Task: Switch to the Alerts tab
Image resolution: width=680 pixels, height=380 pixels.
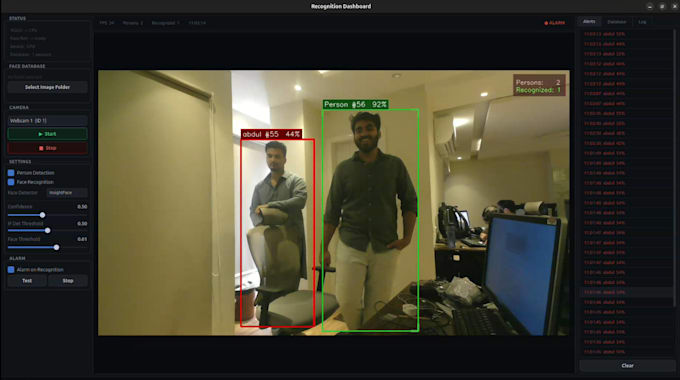Action: [589, 22]
